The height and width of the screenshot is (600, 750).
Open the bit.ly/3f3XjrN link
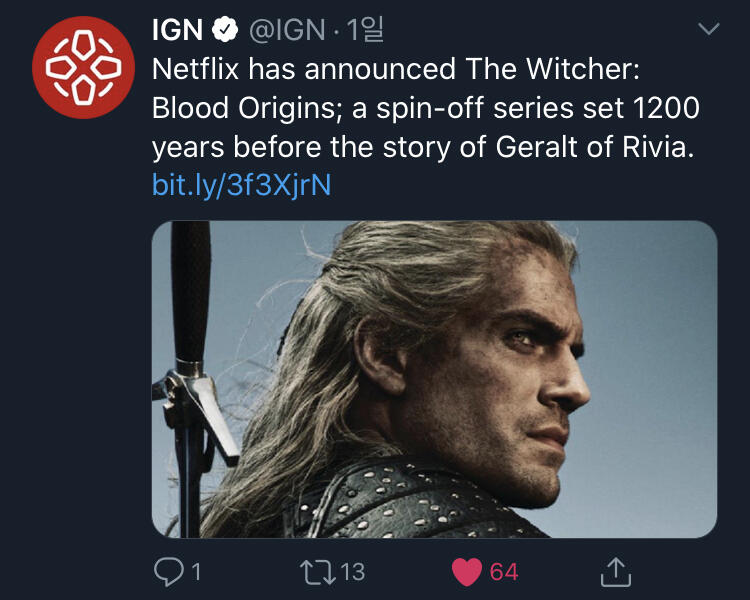(x=241, y=185)
